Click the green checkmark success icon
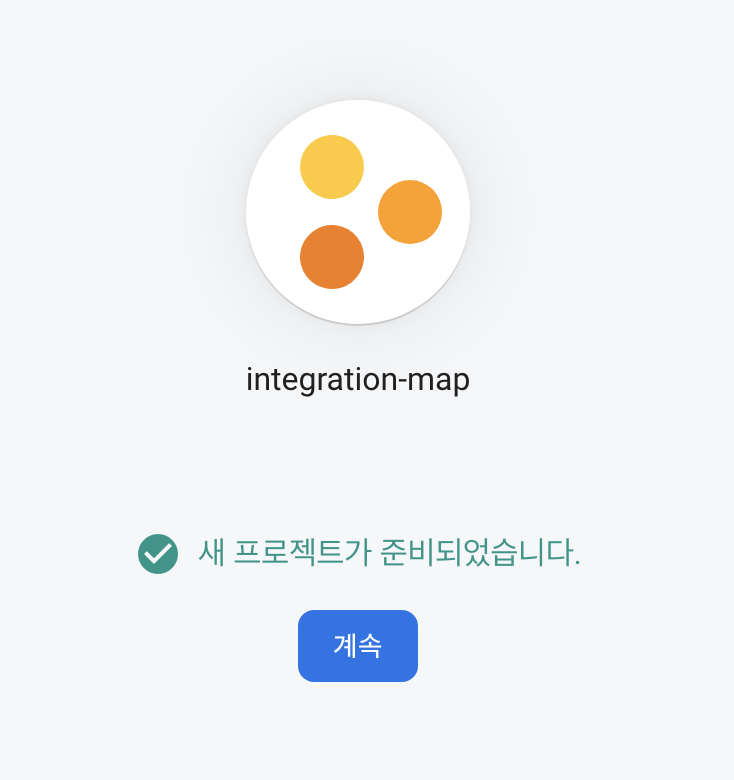The height and width of the screenshot is (780, 734). coord(158,554)
